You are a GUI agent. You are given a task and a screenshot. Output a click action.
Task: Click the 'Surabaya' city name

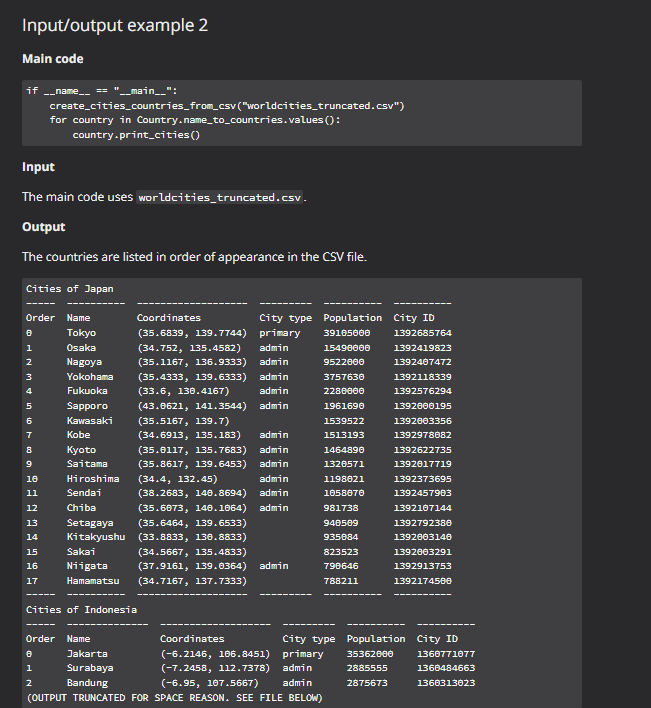[90, 667]
